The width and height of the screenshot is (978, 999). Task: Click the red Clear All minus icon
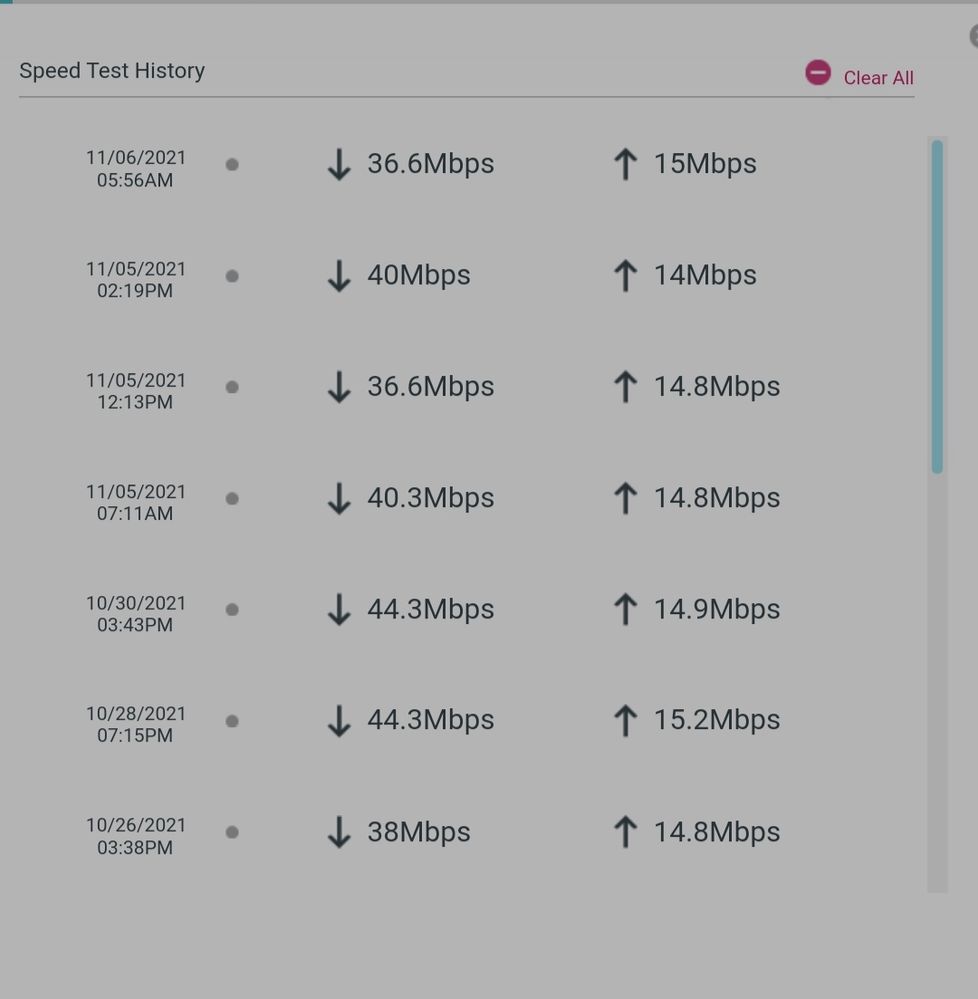pyautogui.click(x=818, y=73)
